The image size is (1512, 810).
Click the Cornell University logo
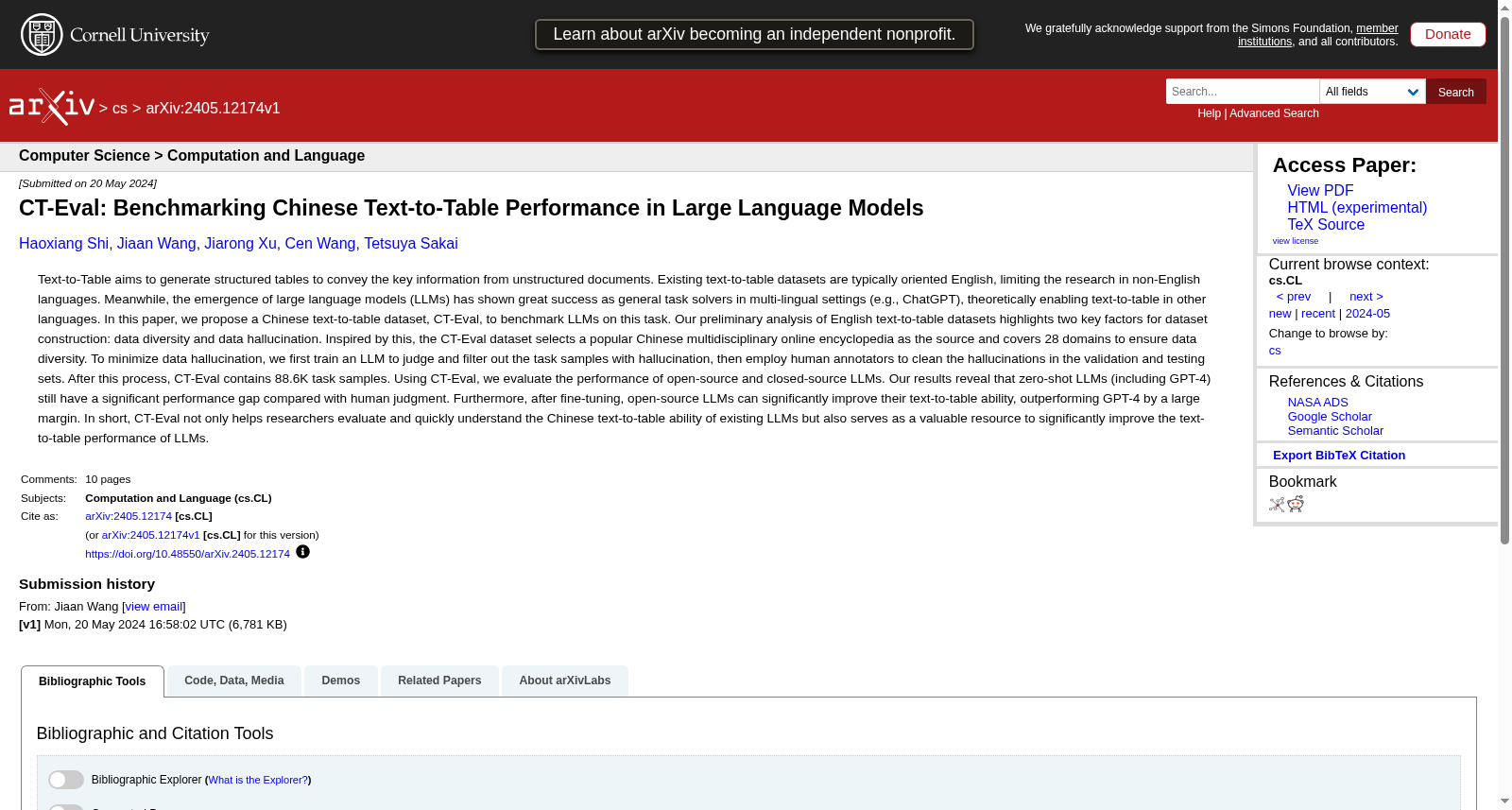point(115,35)
